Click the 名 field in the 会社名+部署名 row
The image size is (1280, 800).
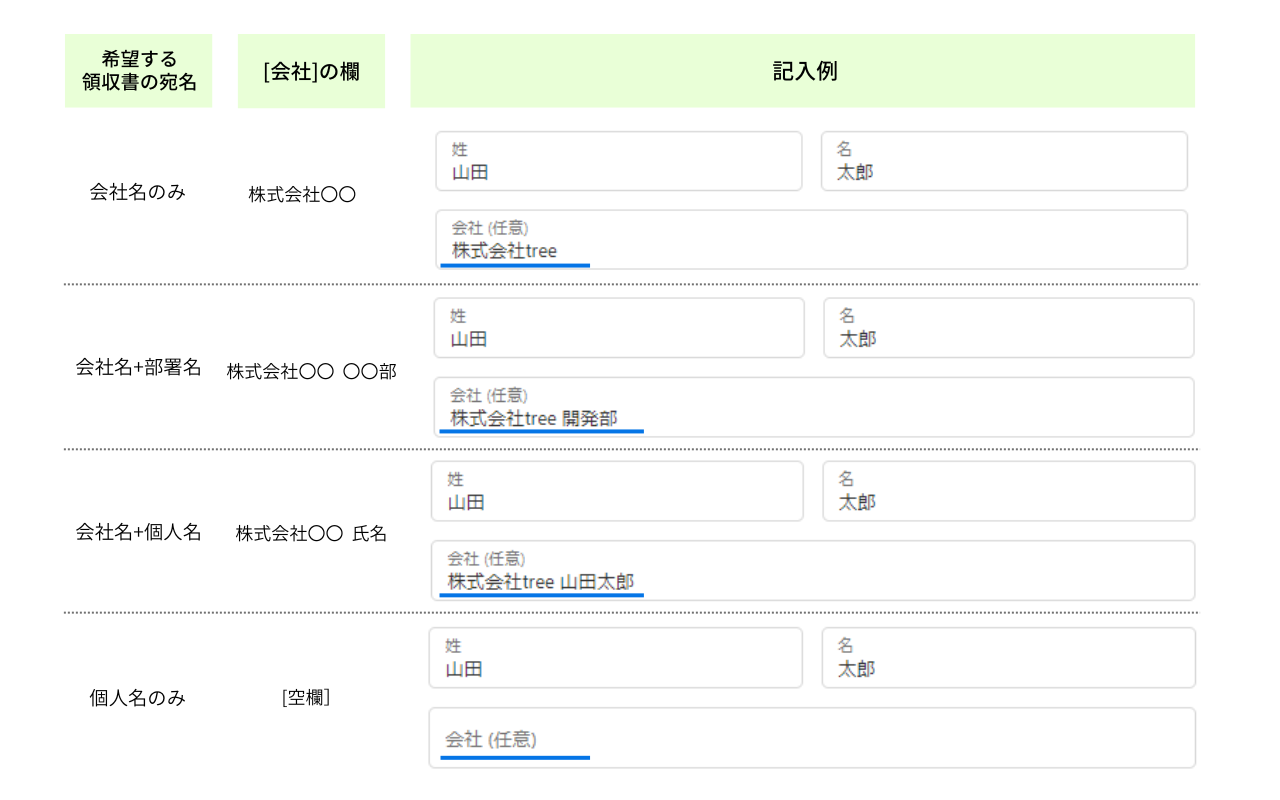coord(1008,328)
